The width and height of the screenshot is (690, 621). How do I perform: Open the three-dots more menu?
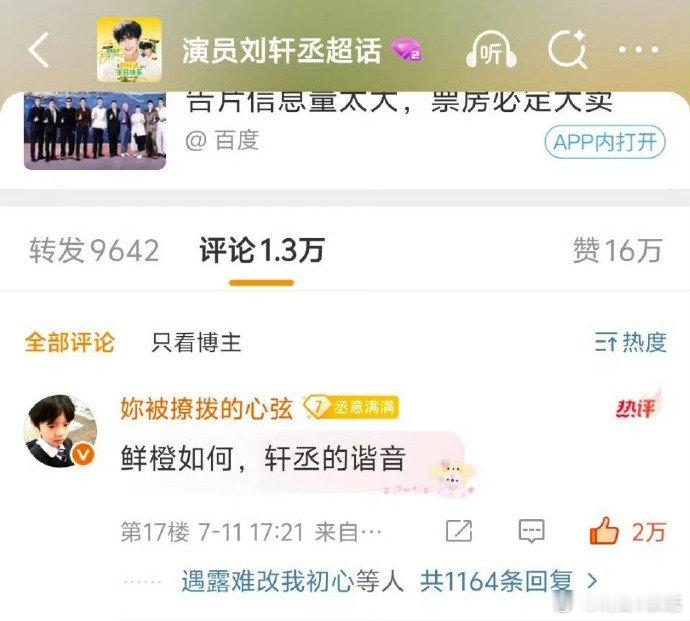638,50
